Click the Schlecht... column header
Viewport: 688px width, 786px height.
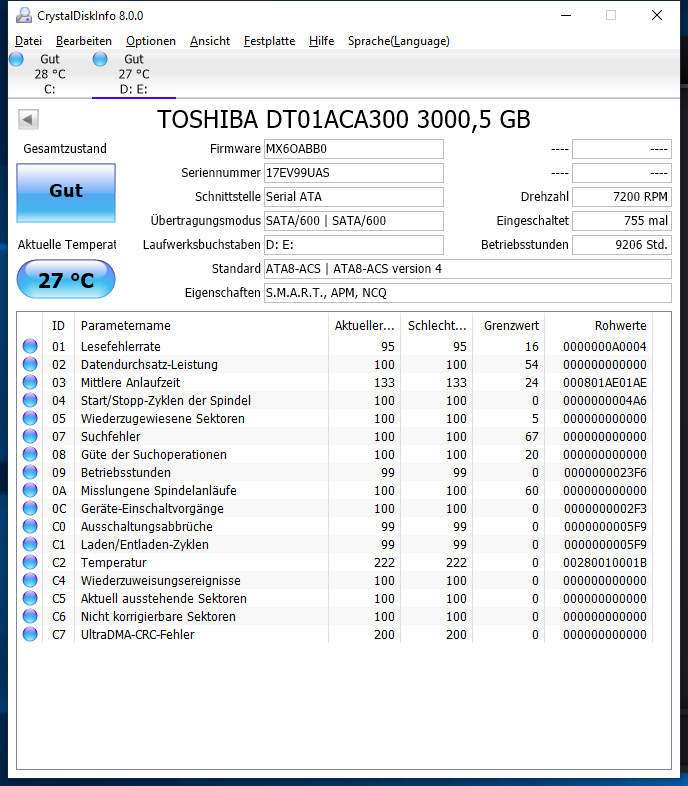pos(437,326)
